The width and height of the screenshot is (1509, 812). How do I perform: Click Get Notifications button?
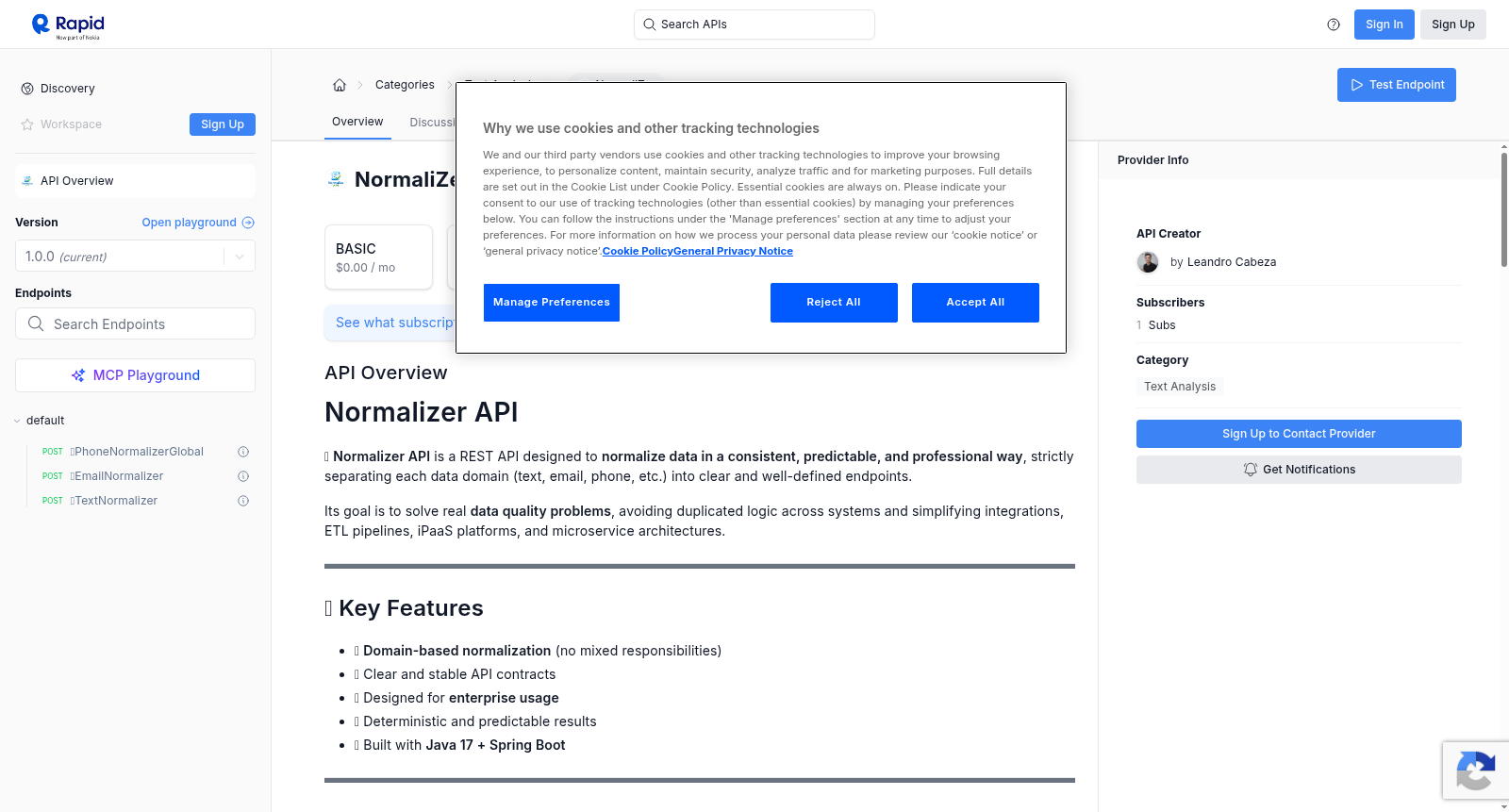coord(1299,470)
